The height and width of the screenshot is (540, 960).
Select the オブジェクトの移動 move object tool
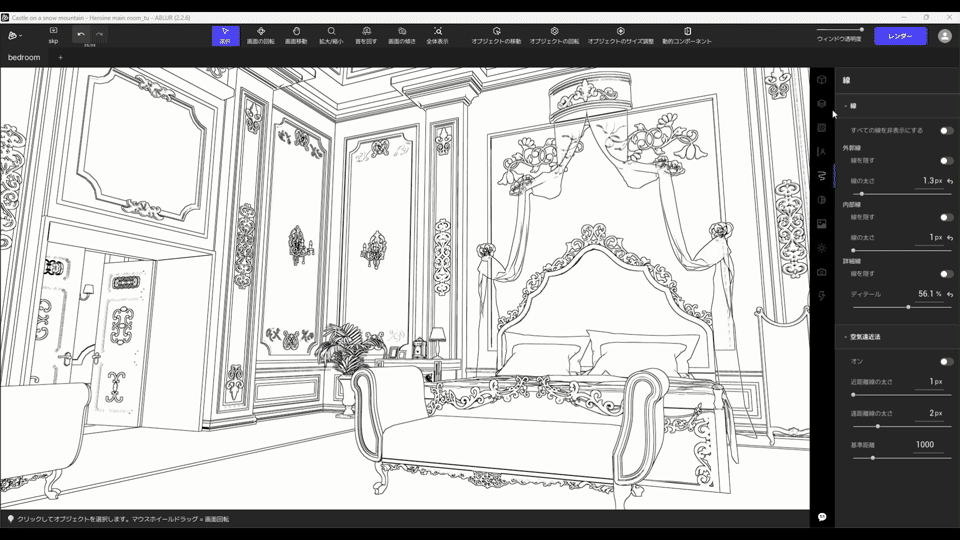click(496, 36)
